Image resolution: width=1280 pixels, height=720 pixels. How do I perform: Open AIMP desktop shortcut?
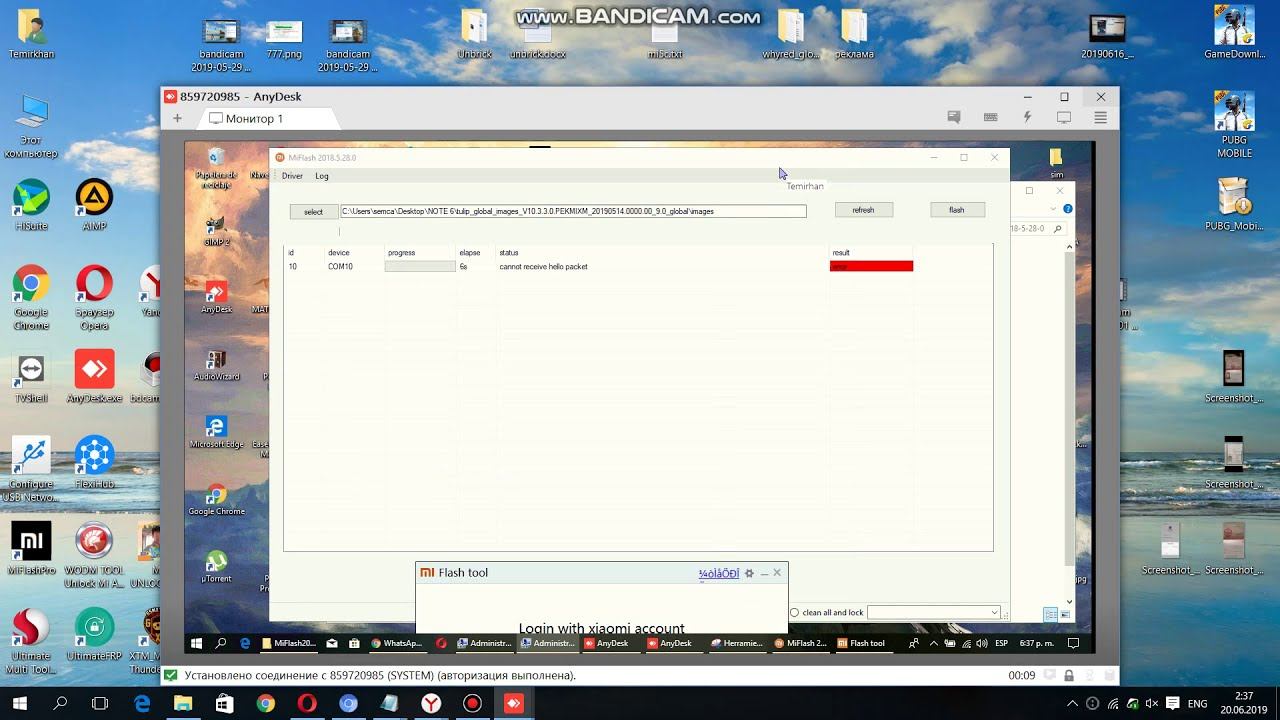pos(94,204)
